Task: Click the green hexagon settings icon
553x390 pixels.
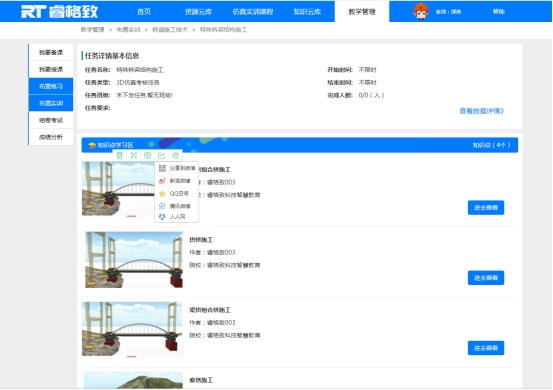Action: [175, 156]
